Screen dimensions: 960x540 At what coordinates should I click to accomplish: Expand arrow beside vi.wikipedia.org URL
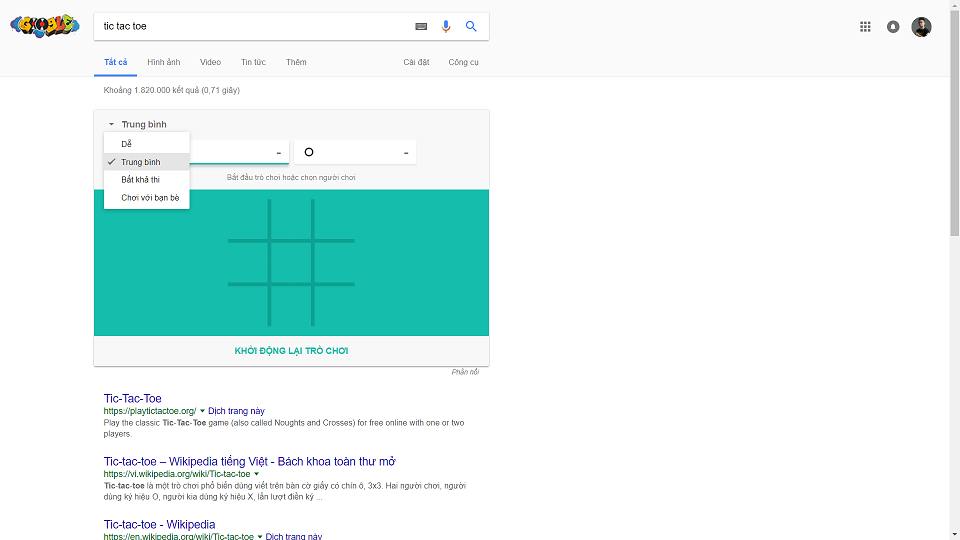(257, 474)
